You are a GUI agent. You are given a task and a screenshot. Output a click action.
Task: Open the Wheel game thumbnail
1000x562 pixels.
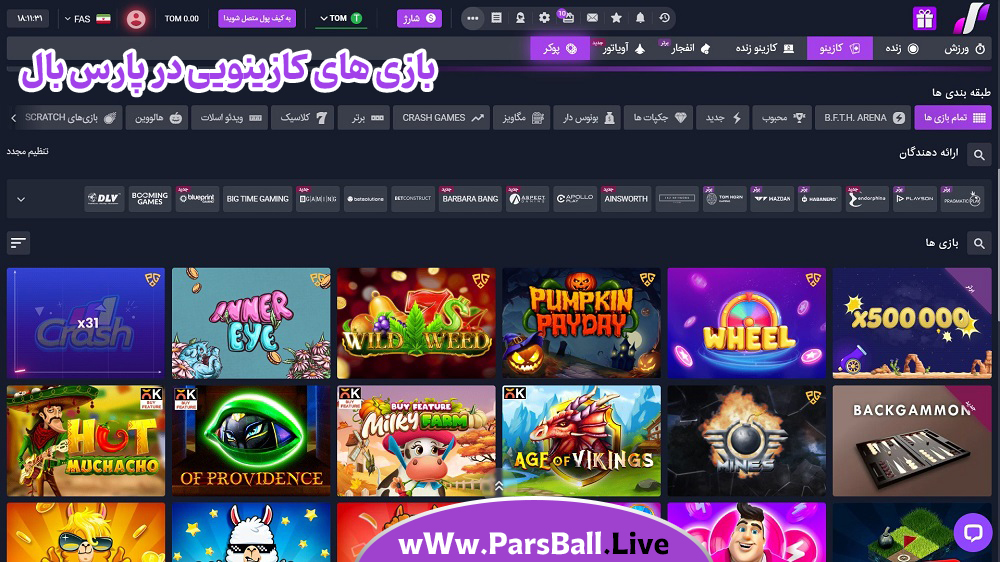pyautogui.click(x=747, y=323)
